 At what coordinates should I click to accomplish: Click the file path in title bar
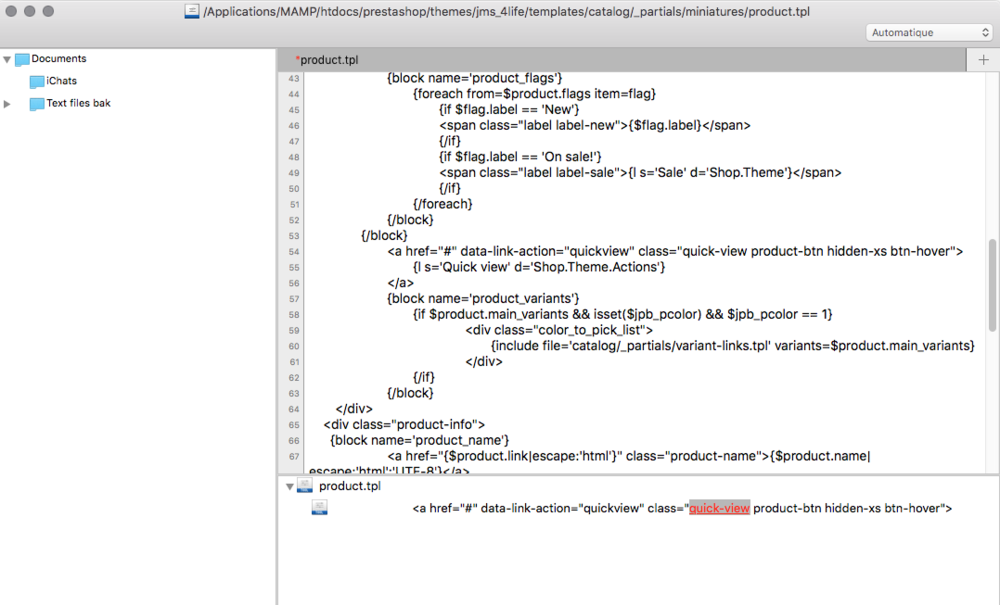tap(506, 11)
